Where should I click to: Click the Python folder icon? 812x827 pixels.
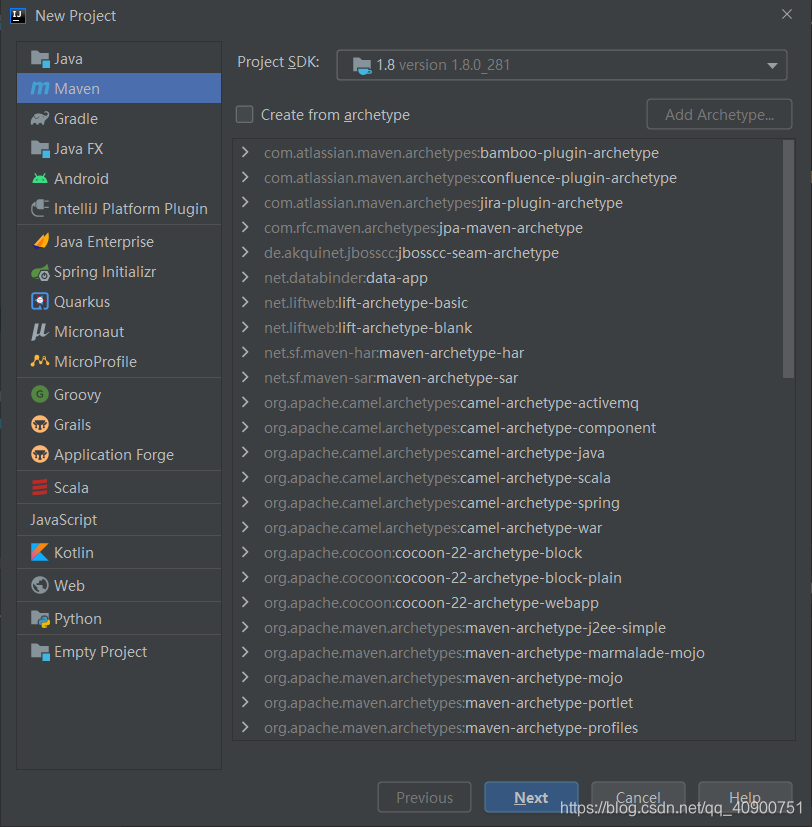tap(40, 619)
